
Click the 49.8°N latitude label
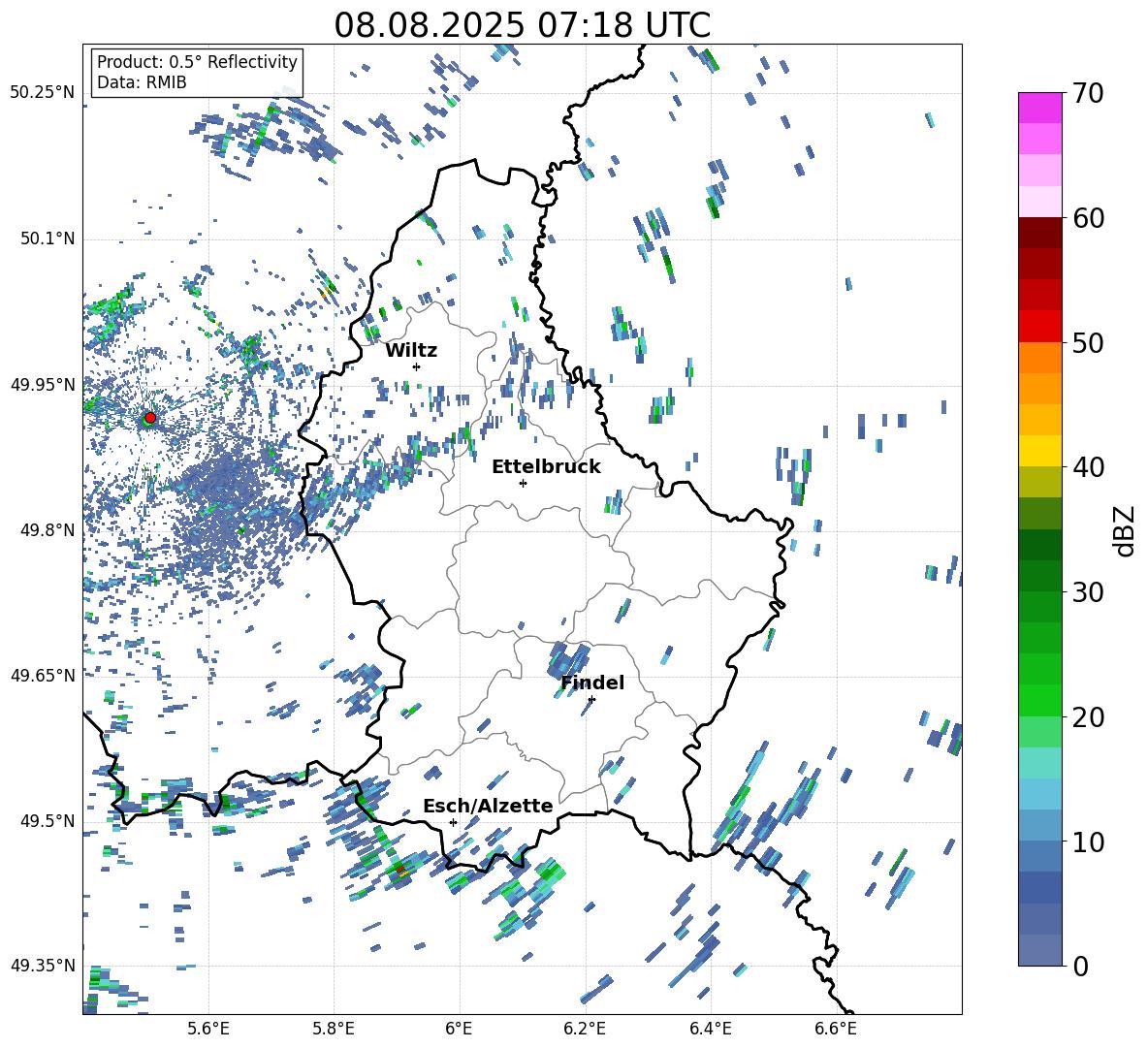pyautogui.click(x=48, y=530)
